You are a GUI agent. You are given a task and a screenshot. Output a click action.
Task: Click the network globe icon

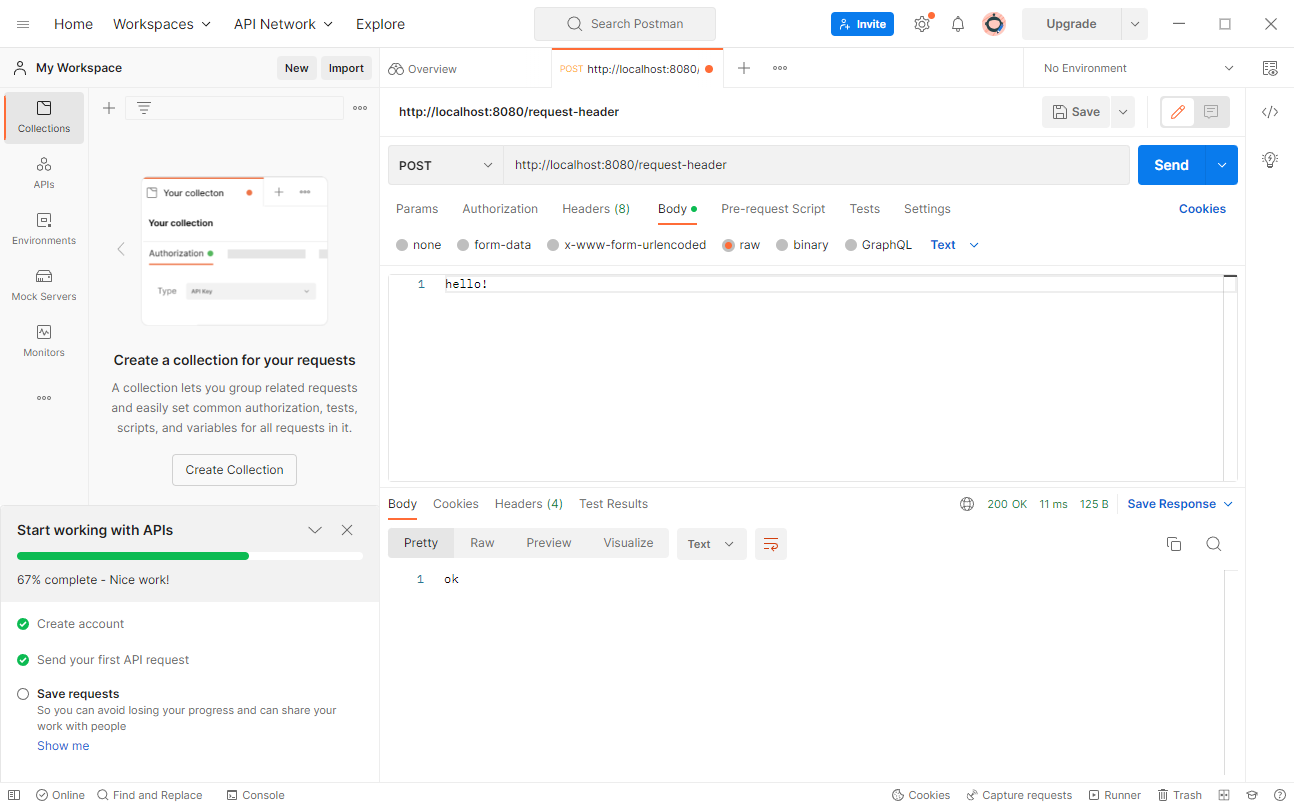(x=967, y=504)
